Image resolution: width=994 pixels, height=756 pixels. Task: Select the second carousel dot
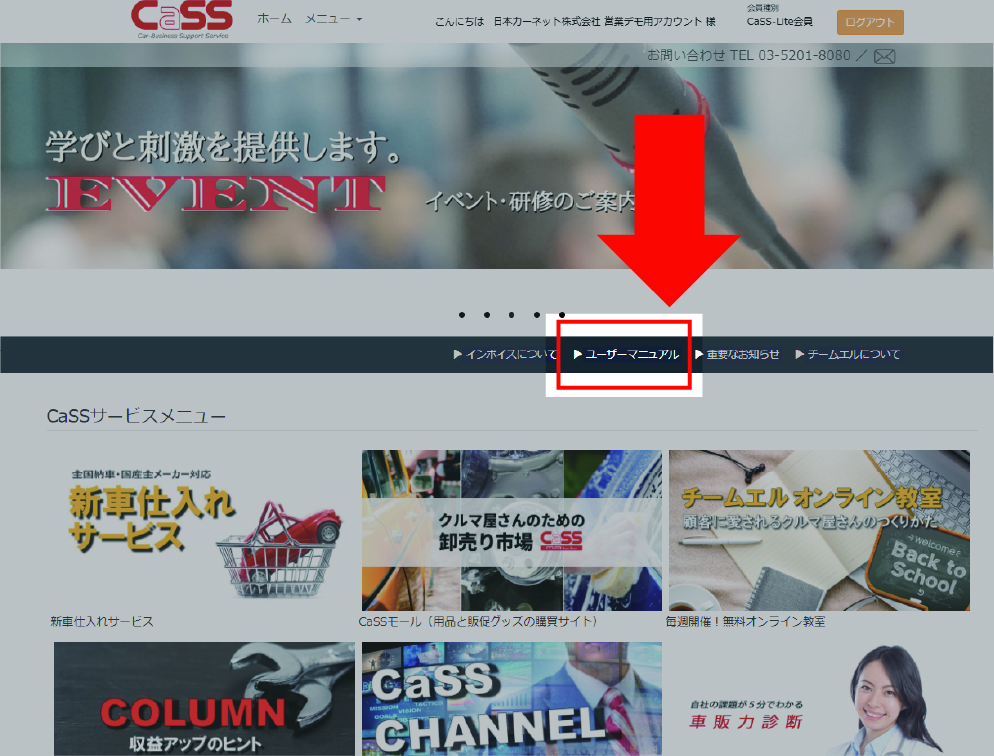[487, 315]
